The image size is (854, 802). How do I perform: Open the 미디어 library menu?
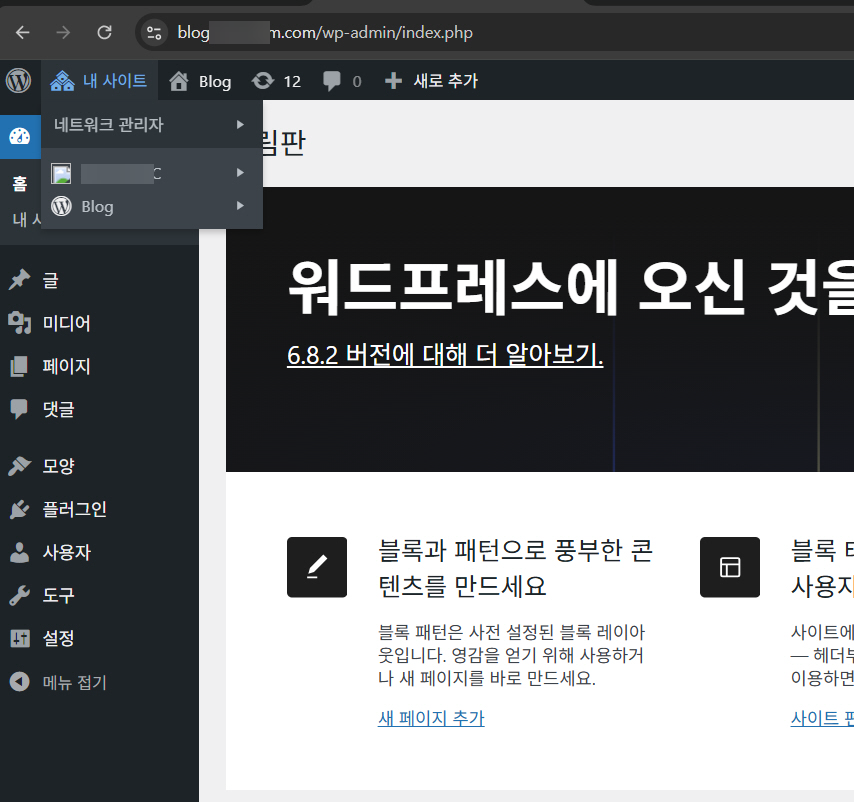click(66, 323)
